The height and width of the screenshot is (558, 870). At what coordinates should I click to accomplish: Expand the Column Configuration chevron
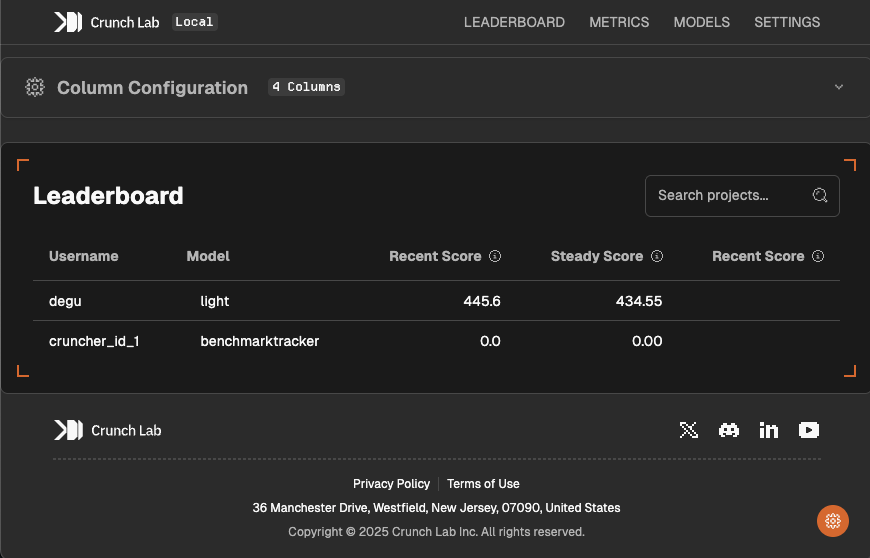coord(839,87)
